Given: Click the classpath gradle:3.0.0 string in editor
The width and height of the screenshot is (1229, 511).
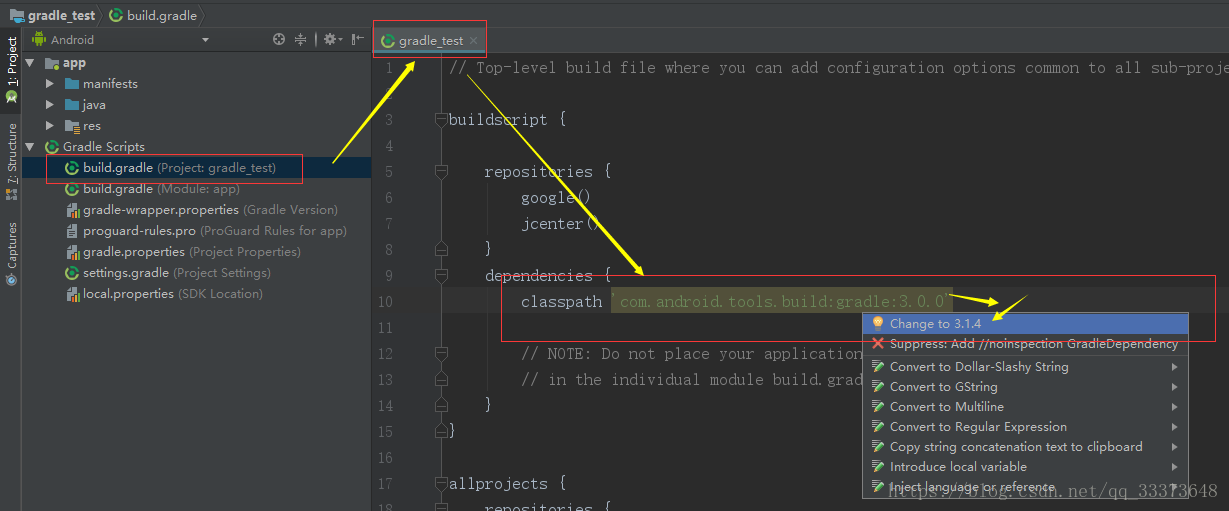Looking at the screenshot, I should point(781,301).
